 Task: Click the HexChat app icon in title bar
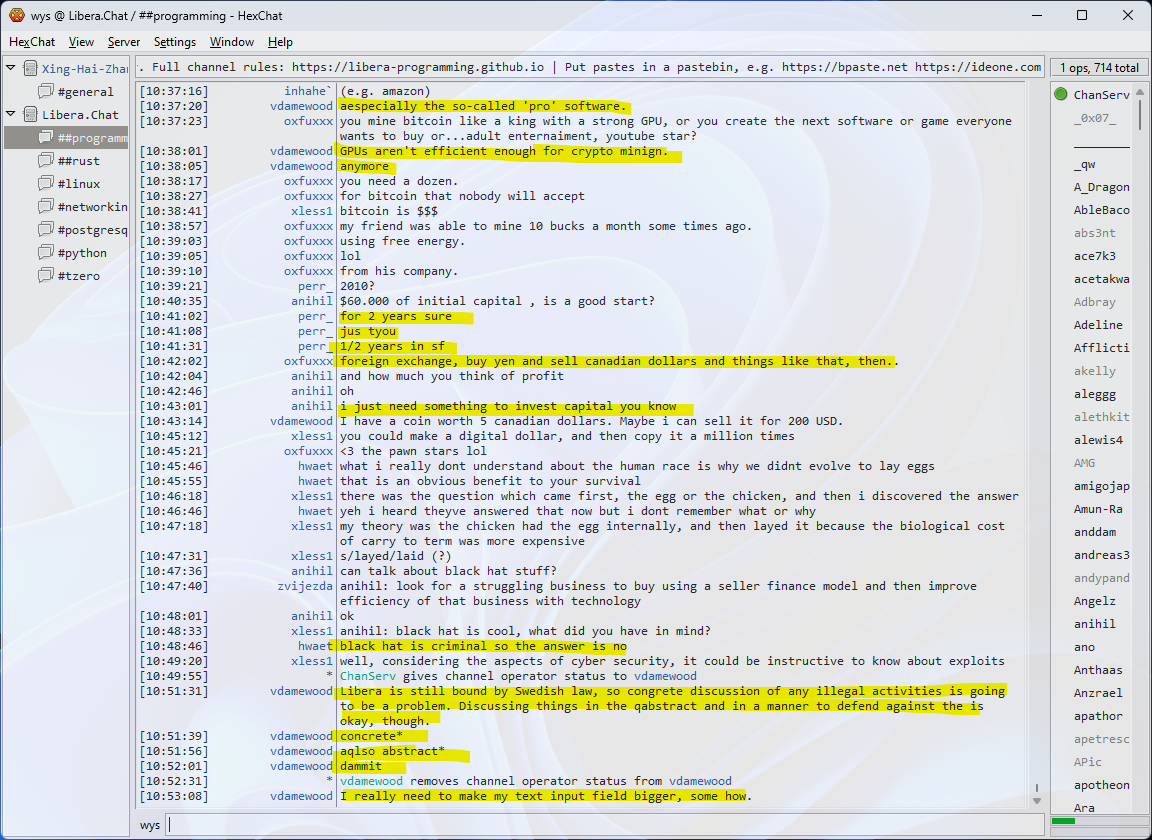click(16, 15)
